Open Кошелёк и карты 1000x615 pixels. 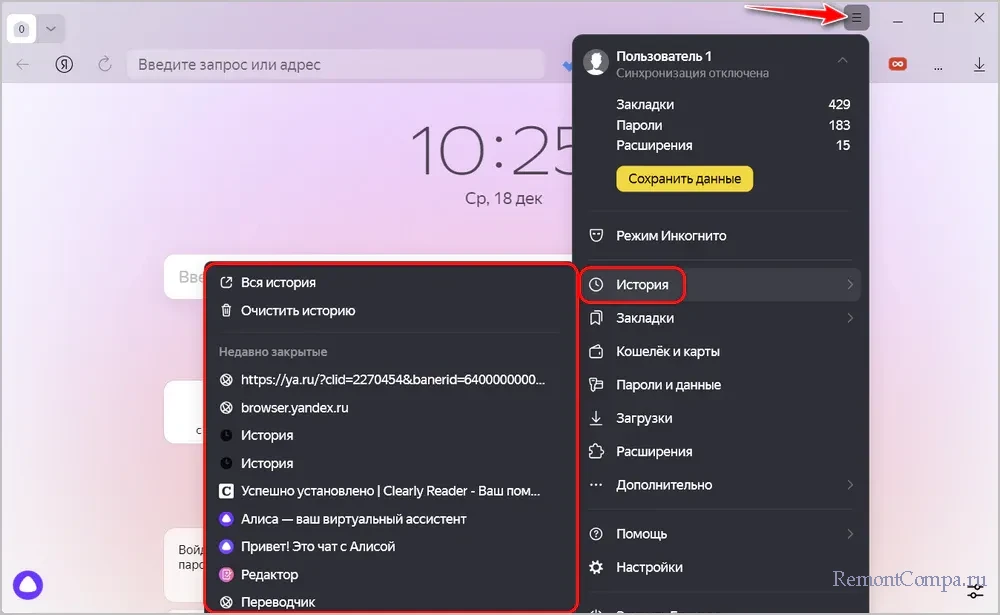(x=721, y=352)
